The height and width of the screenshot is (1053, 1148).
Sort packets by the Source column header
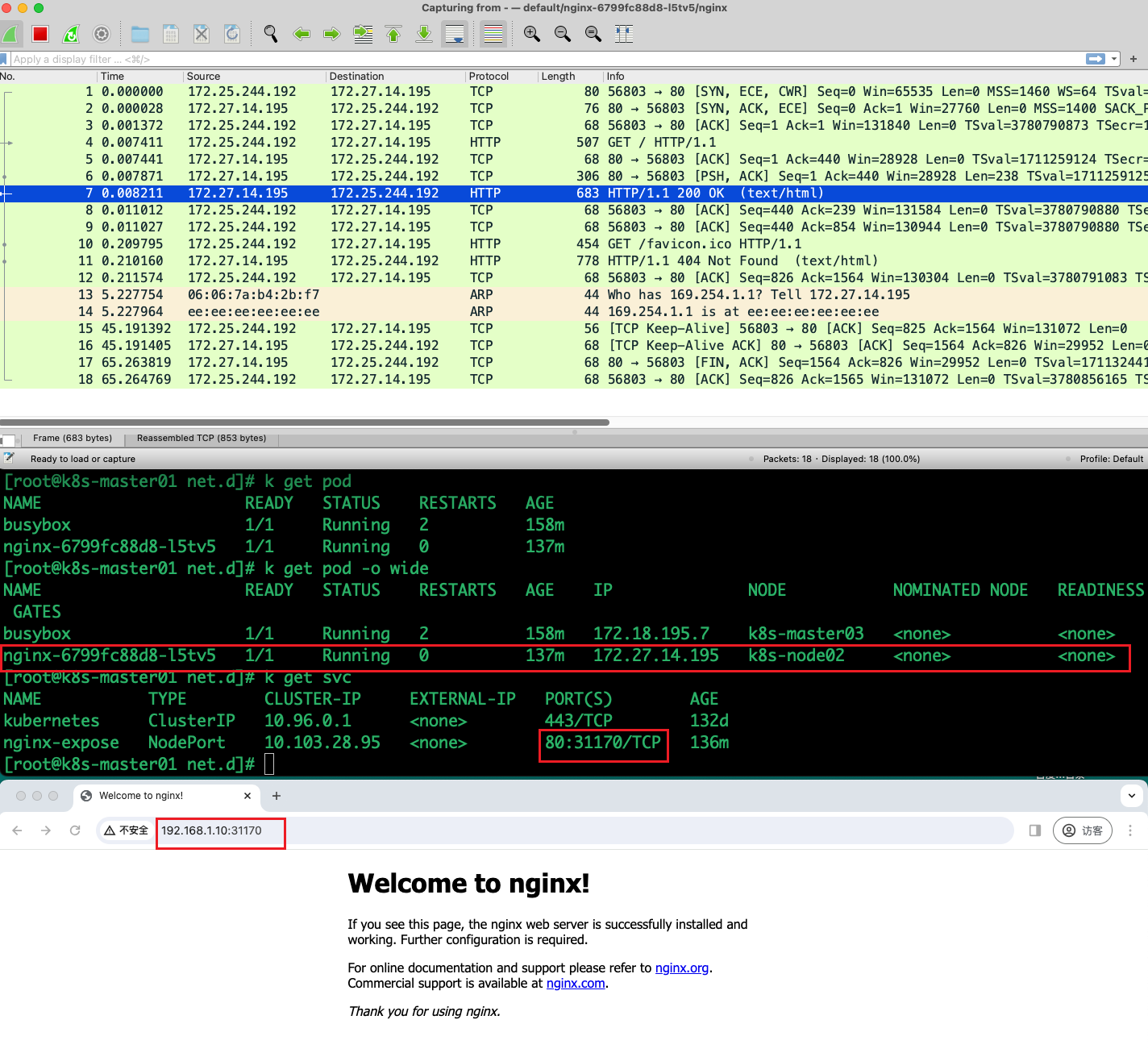(x=255, y=77)
